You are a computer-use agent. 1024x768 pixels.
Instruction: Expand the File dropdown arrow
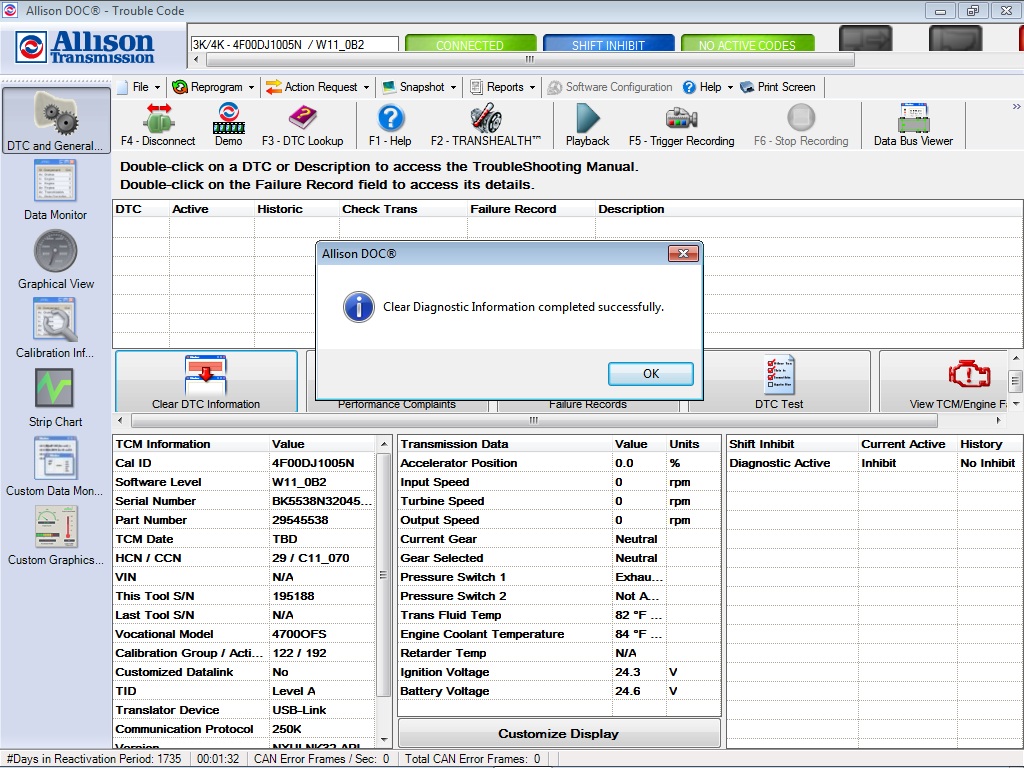click(157, 88)
